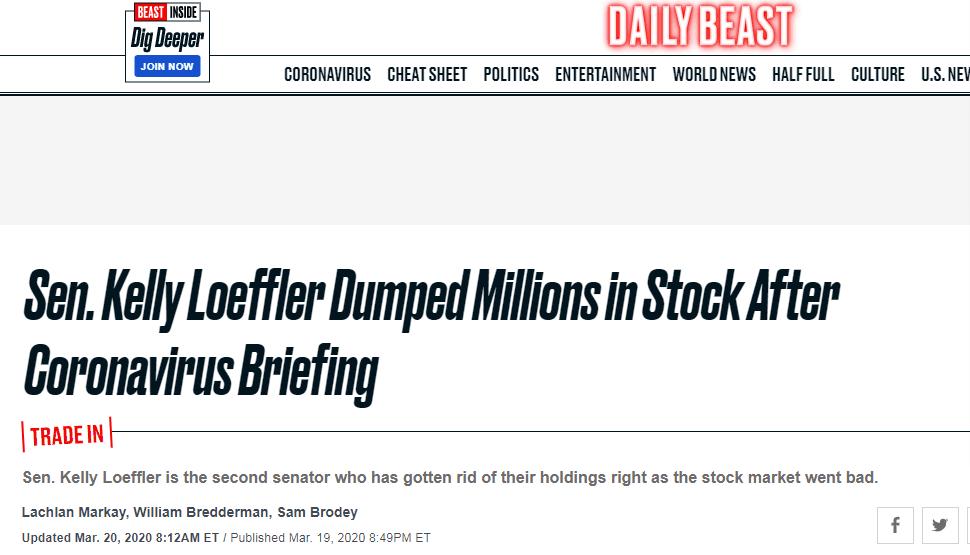Click the Trade In article tag
The width and height of the screenshot is (970, 555).
tap(67, 436)
